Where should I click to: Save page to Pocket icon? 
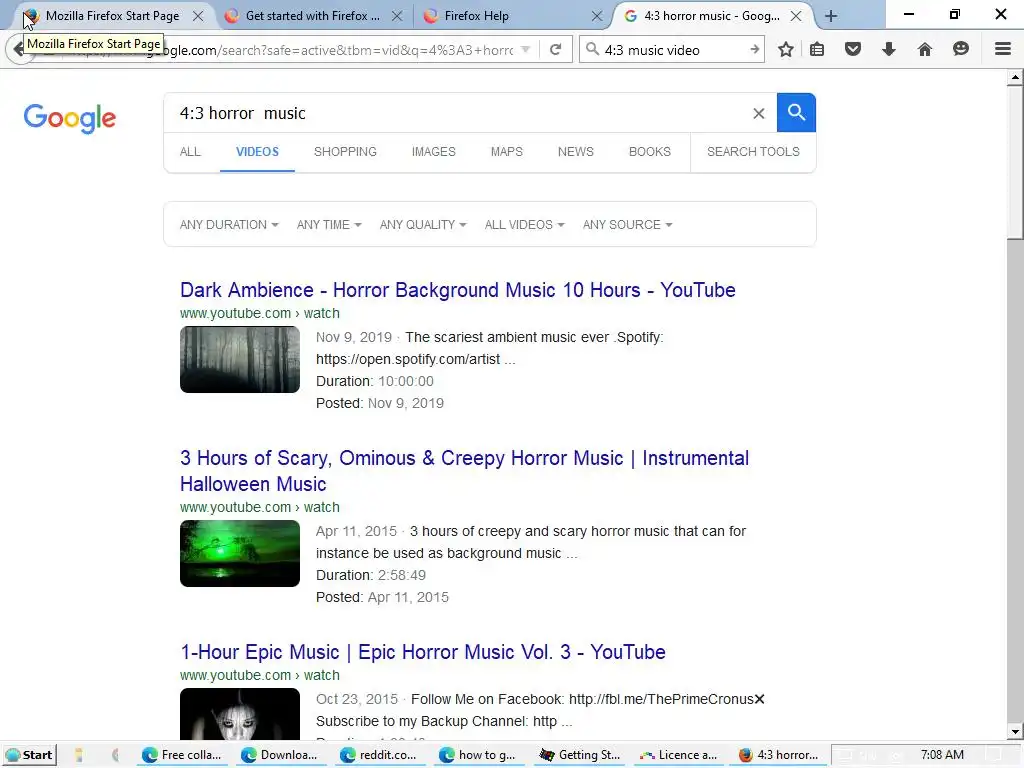click(x=853, y=49)
